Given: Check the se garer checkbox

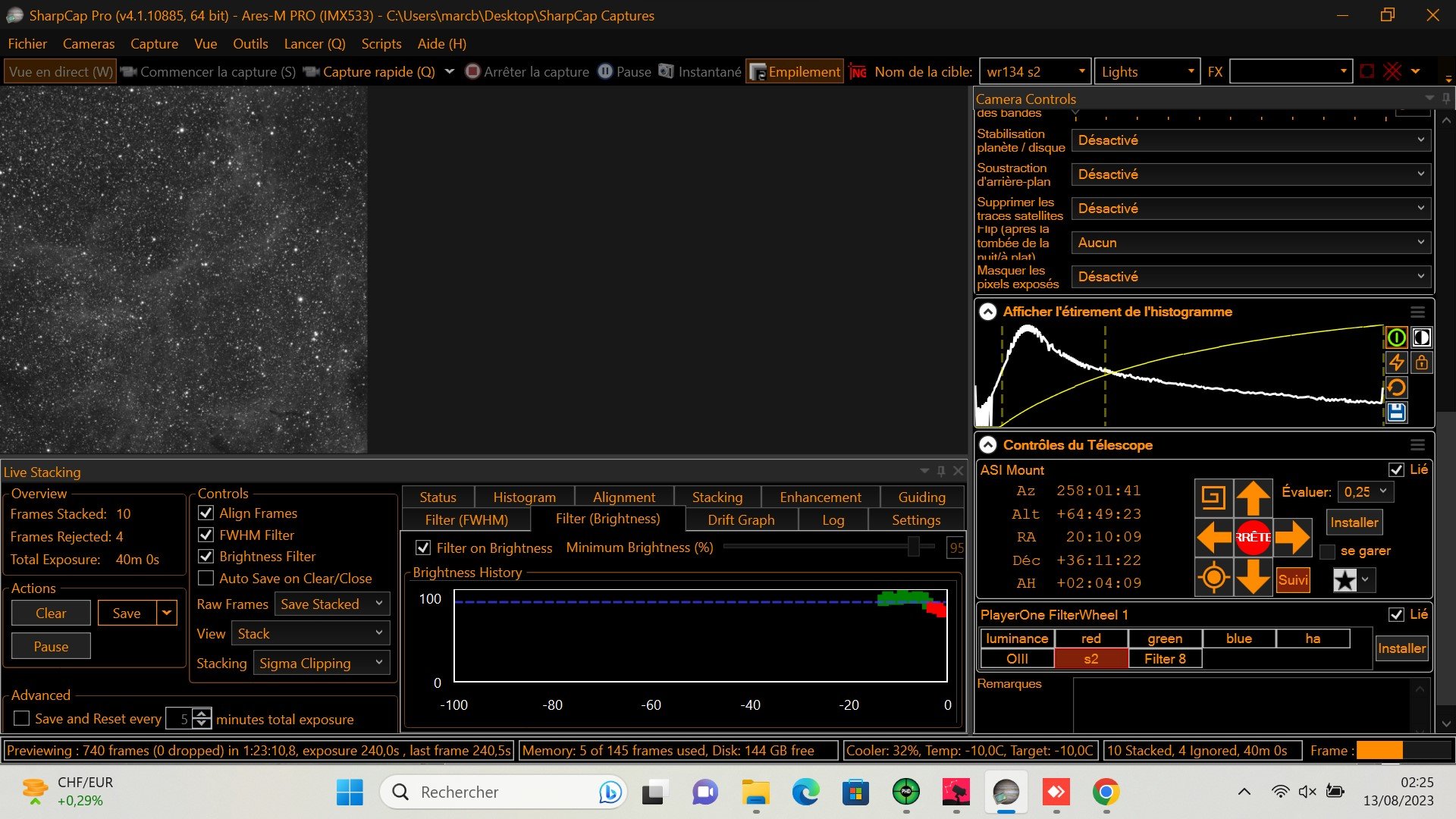Looking at the screenshot, I should pos(1327,551).
